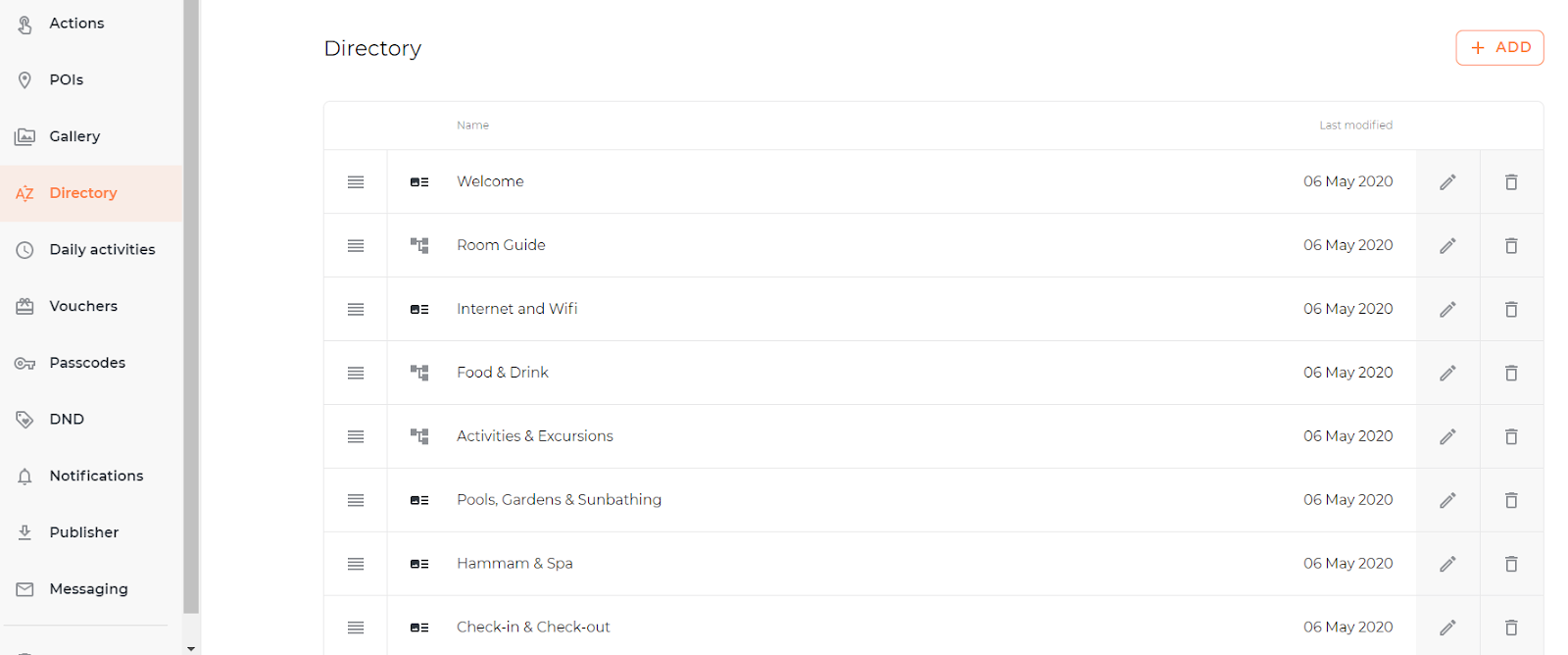Viewport: 1568px width, 655px height.
Task: Edit the Check-in & Check-out entry
Action: [1447, 628]
